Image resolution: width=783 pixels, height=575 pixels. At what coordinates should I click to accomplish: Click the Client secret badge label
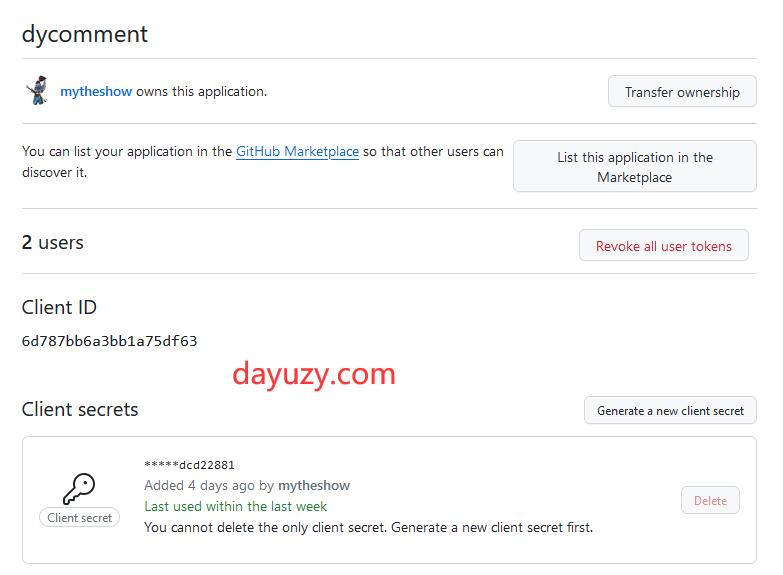tap(80, 518)
